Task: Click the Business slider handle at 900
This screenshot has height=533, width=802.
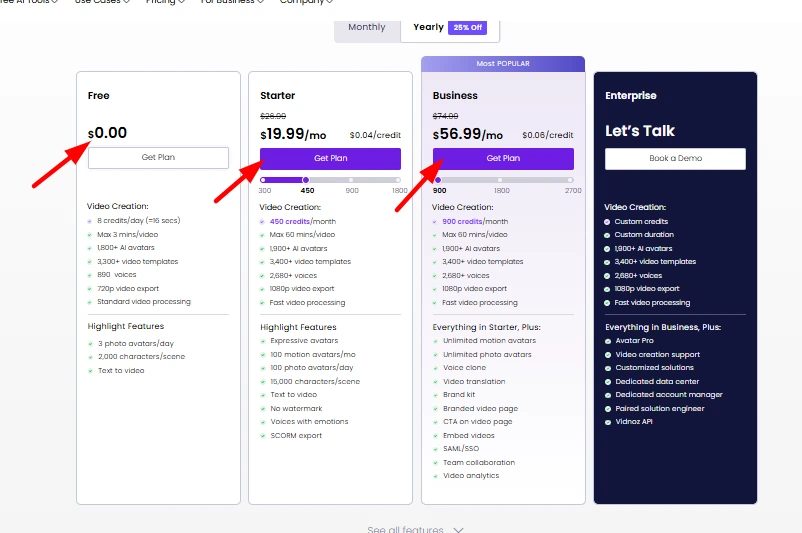Action: (438, 180)
